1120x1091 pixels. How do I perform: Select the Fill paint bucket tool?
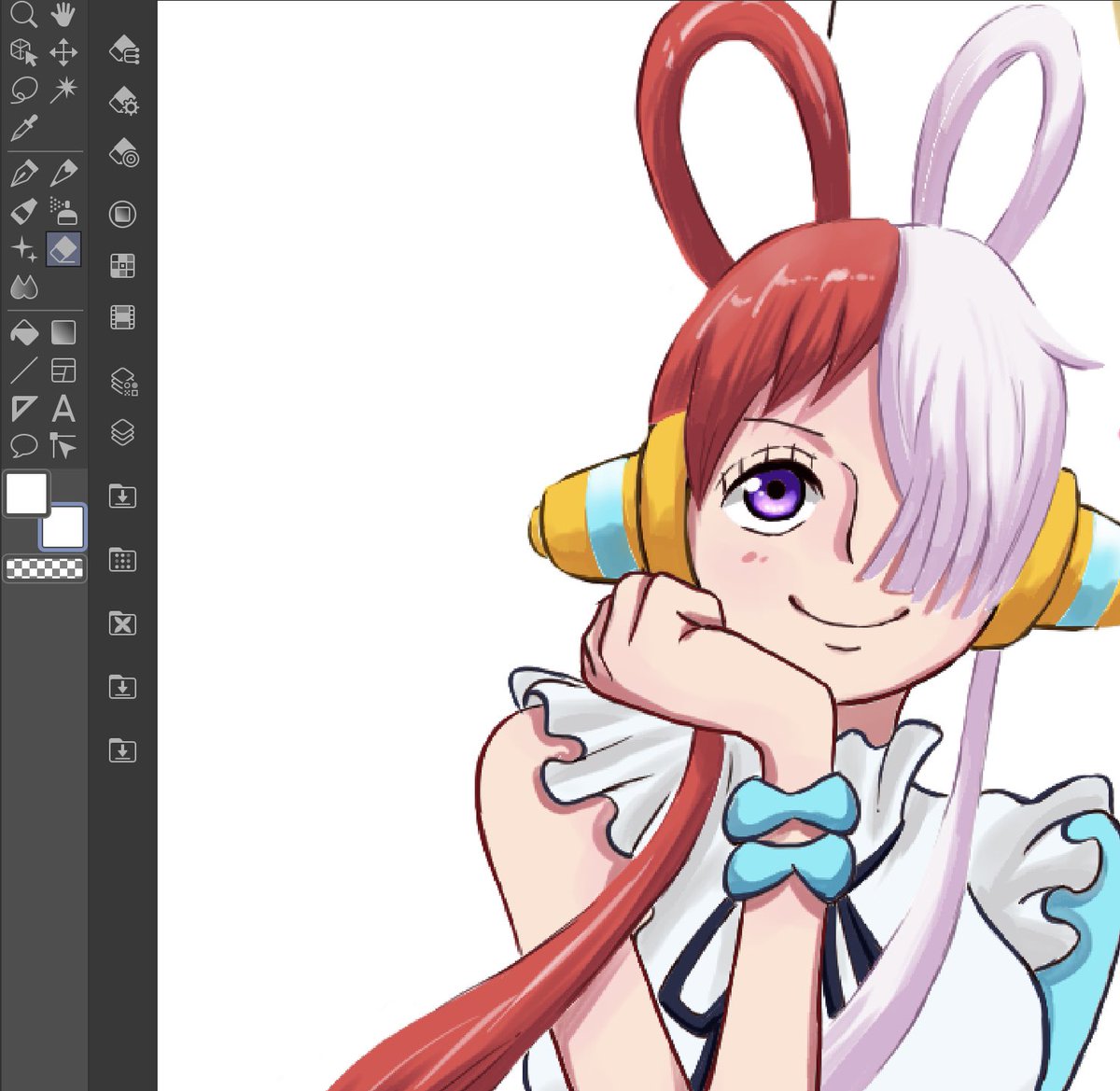(23, 332)
